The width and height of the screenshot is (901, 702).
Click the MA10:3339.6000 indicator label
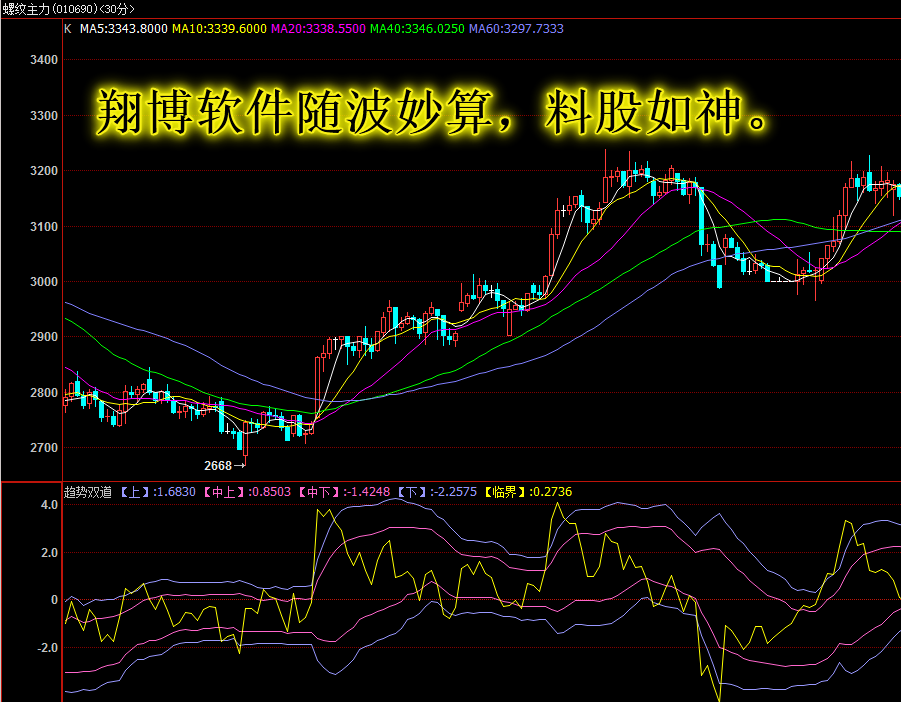coord(220,29)
